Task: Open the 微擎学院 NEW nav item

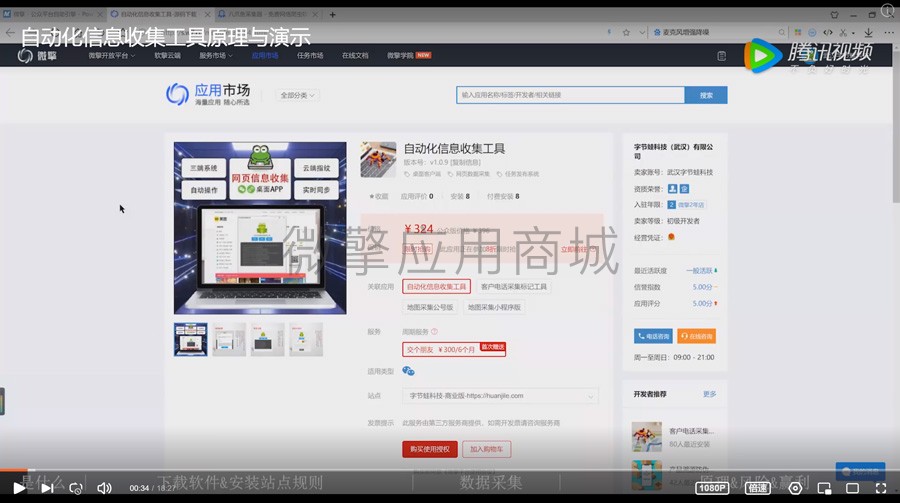Action: tap(409, 56)
